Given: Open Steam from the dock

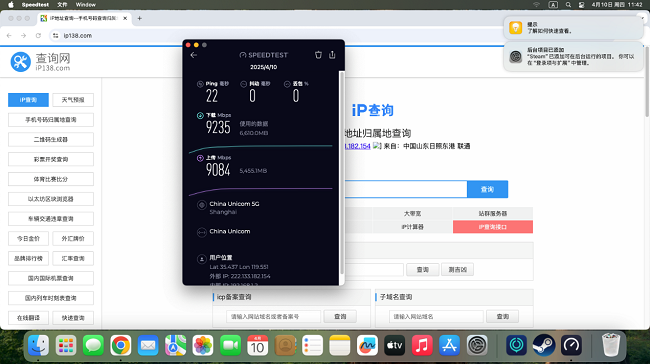Looking at the screenshot, I should tap(543, 345).
